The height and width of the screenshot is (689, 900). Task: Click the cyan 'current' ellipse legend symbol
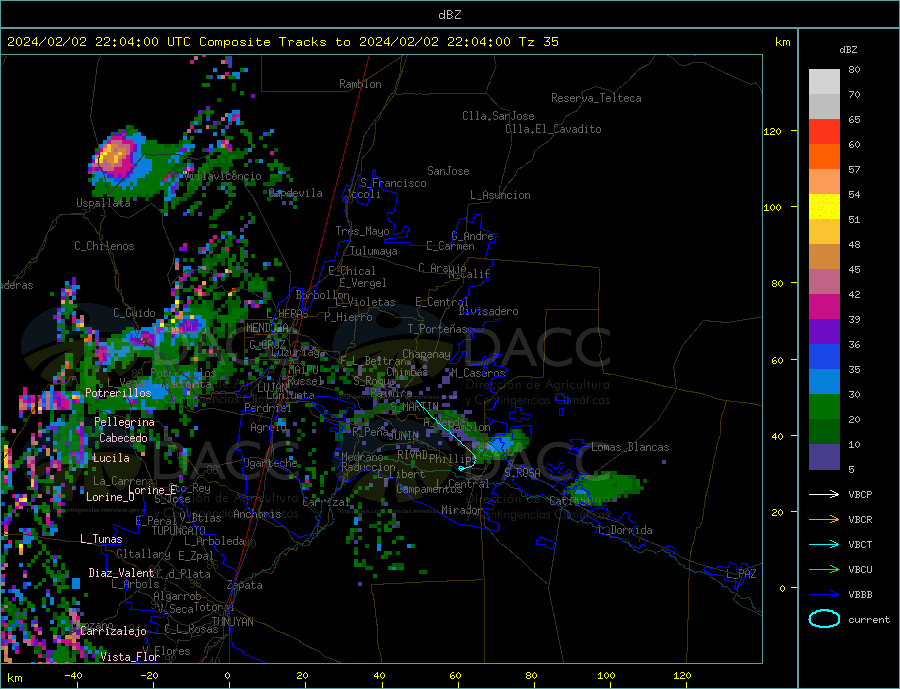(824, 619)
